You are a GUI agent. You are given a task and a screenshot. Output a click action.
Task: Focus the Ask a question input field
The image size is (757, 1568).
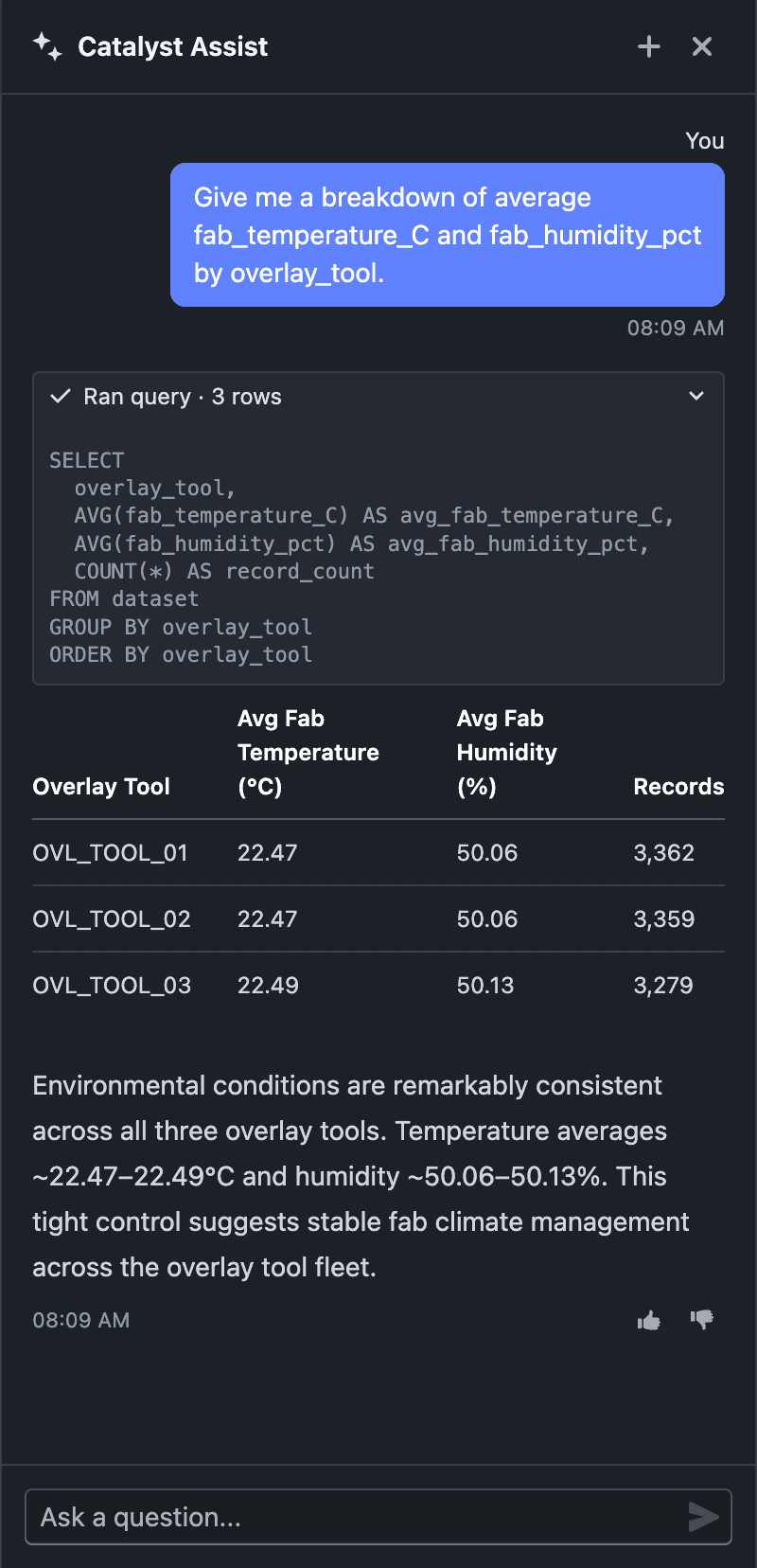tap(378, 1517)
